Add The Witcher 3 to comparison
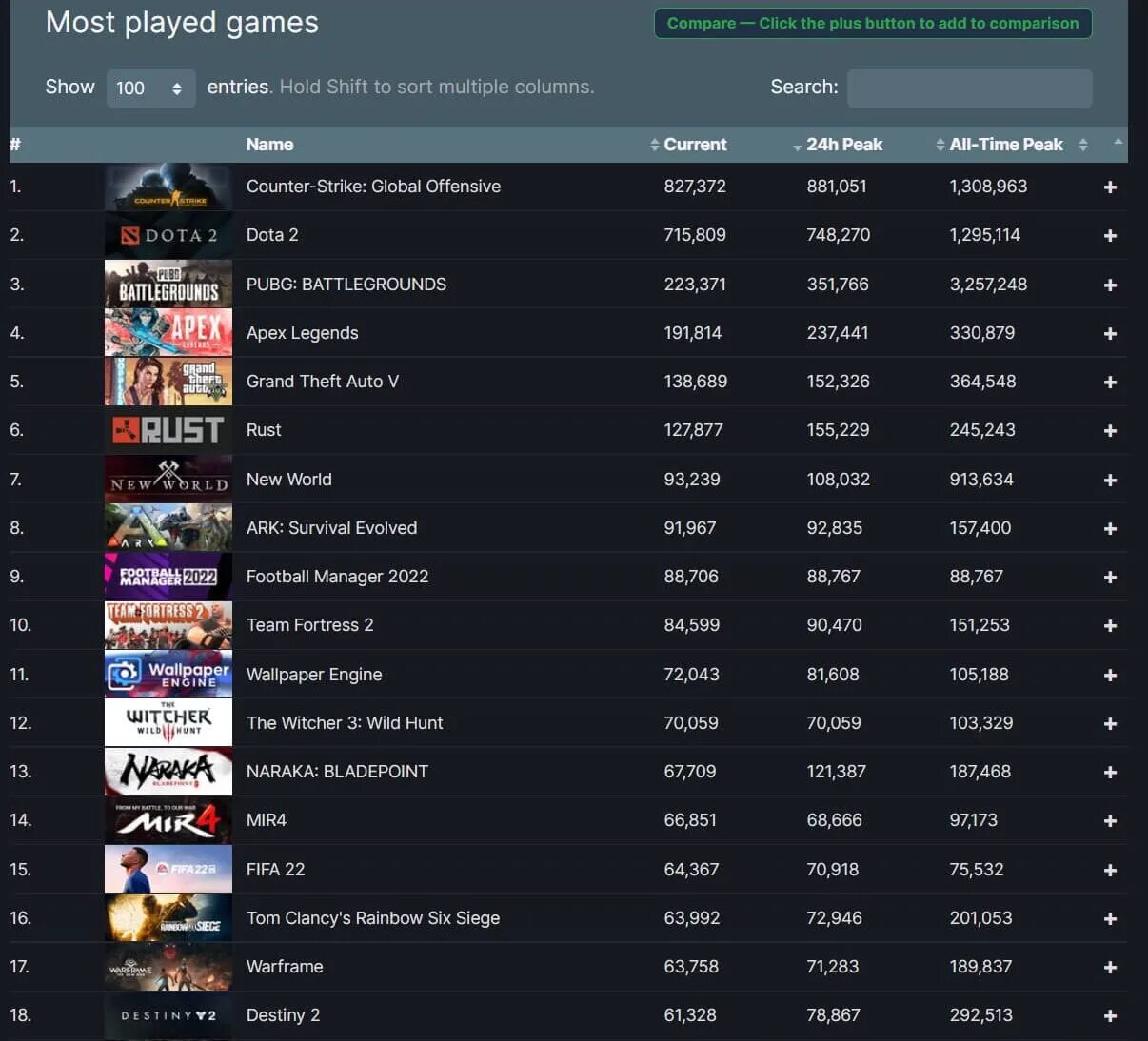Screen dimensions: 1148x1041 pos(1110,724)
